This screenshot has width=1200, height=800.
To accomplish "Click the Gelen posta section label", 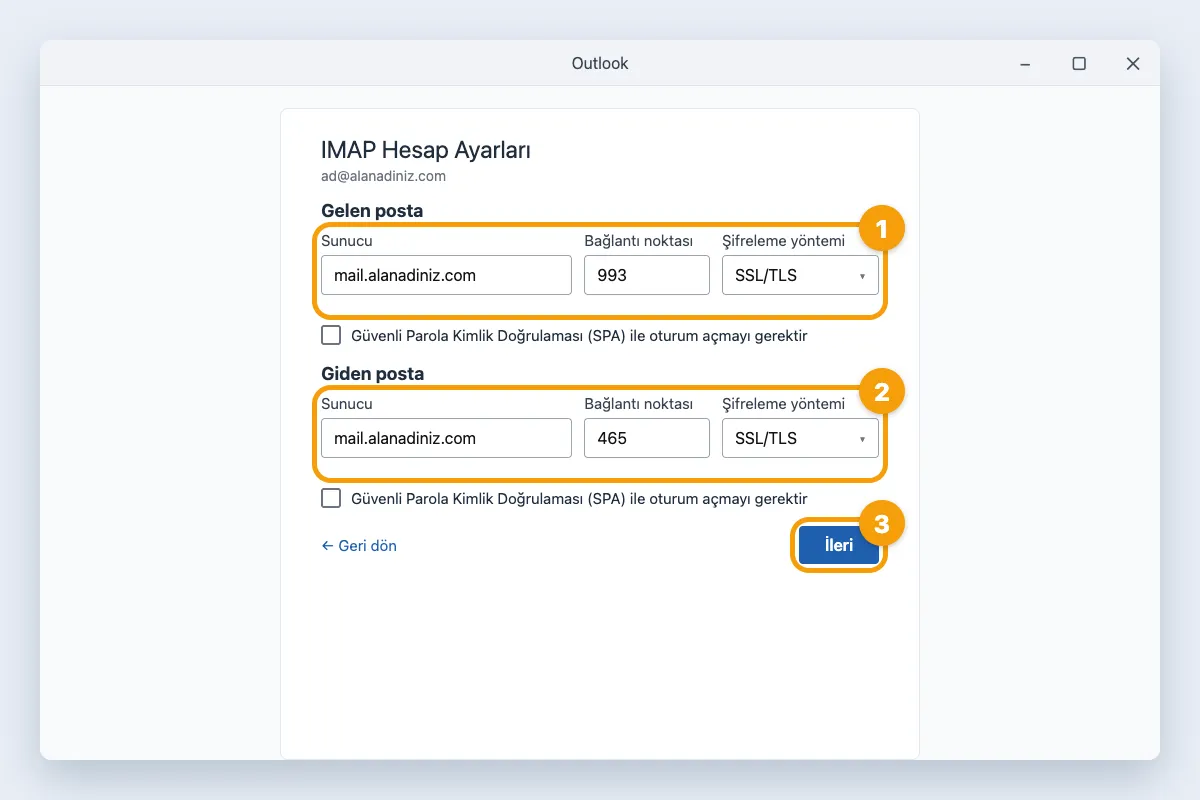I will click(x=372, y=211).
